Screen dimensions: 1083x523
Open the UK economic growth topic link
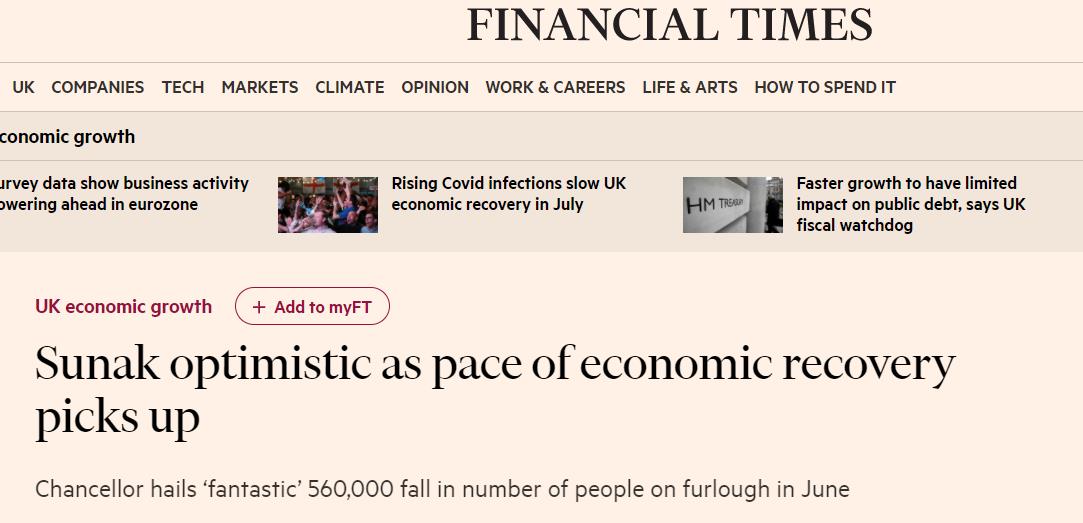124,306
